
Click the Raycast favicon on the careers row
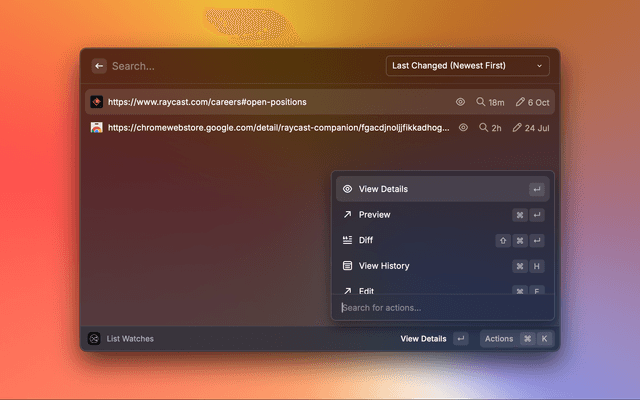click(x=97, y=102)
